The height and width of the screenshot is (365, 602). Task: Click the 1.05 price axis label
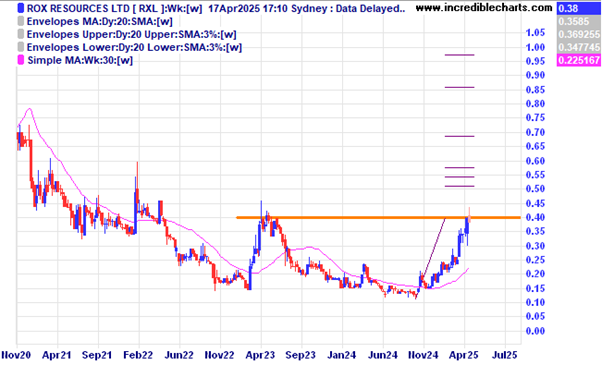(x=535, y=33)
